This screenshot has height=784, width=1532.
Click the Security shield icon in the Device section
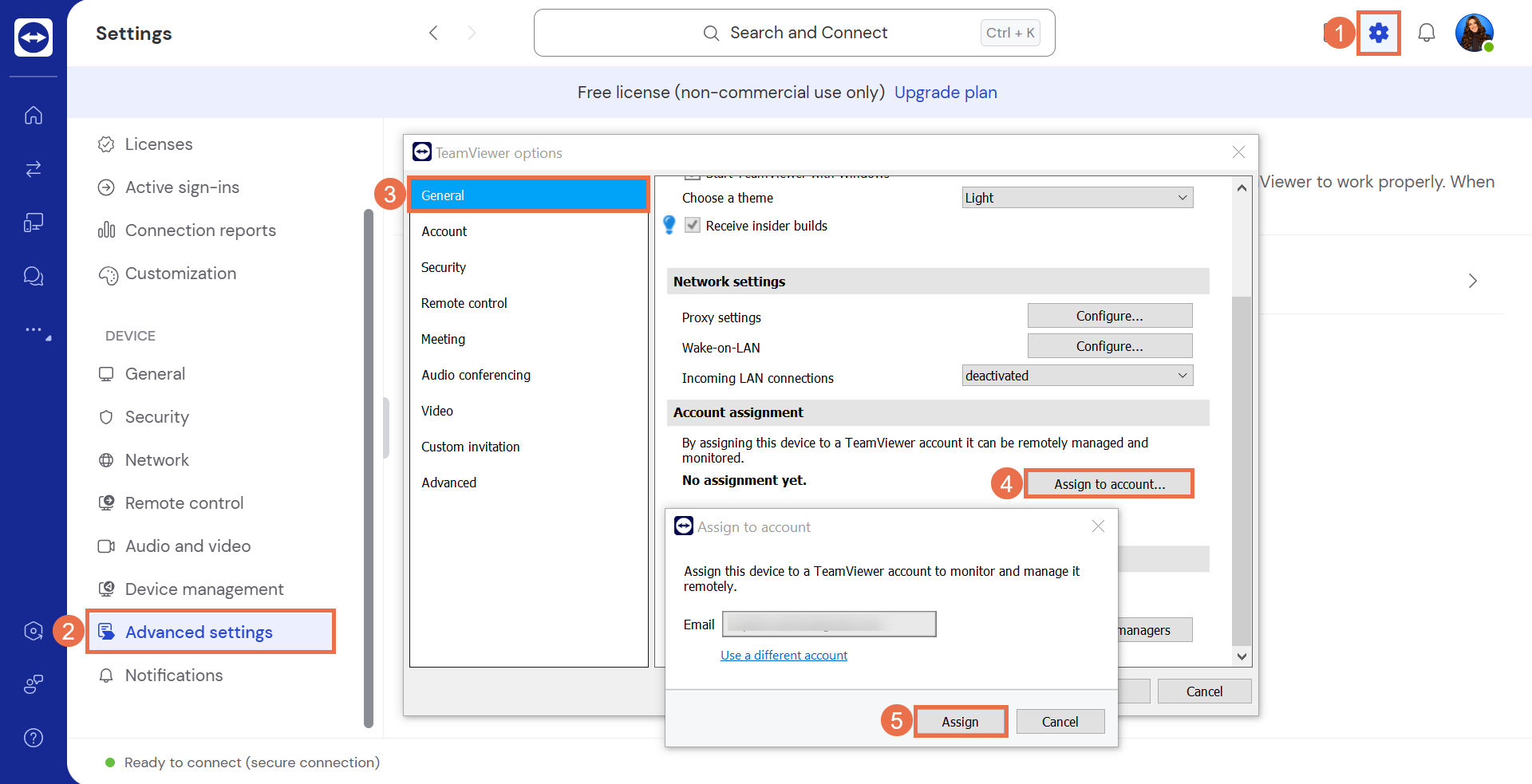click(106, 417)
